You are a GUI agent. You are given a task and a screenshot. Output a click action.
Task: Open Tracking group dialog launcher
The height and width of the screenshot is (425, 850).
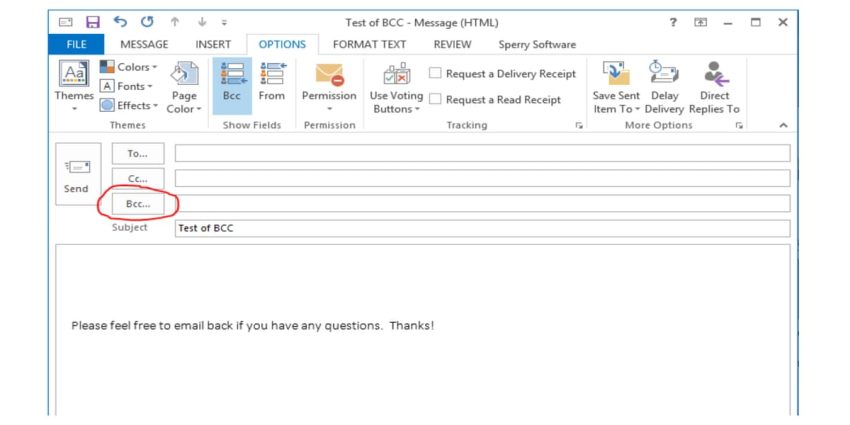(x=579, y=125)
